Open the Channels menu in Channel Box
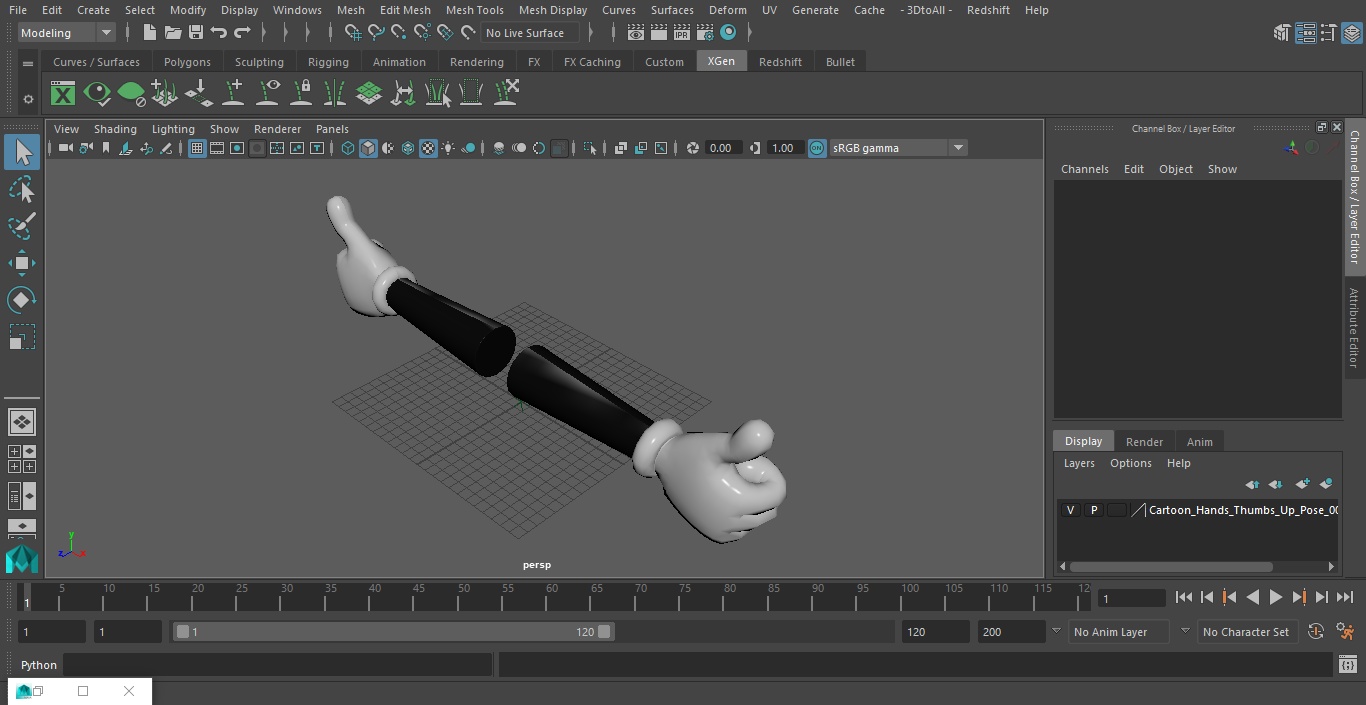The width and height of the screenshot is (1366, 705). tap(1084, 169)
